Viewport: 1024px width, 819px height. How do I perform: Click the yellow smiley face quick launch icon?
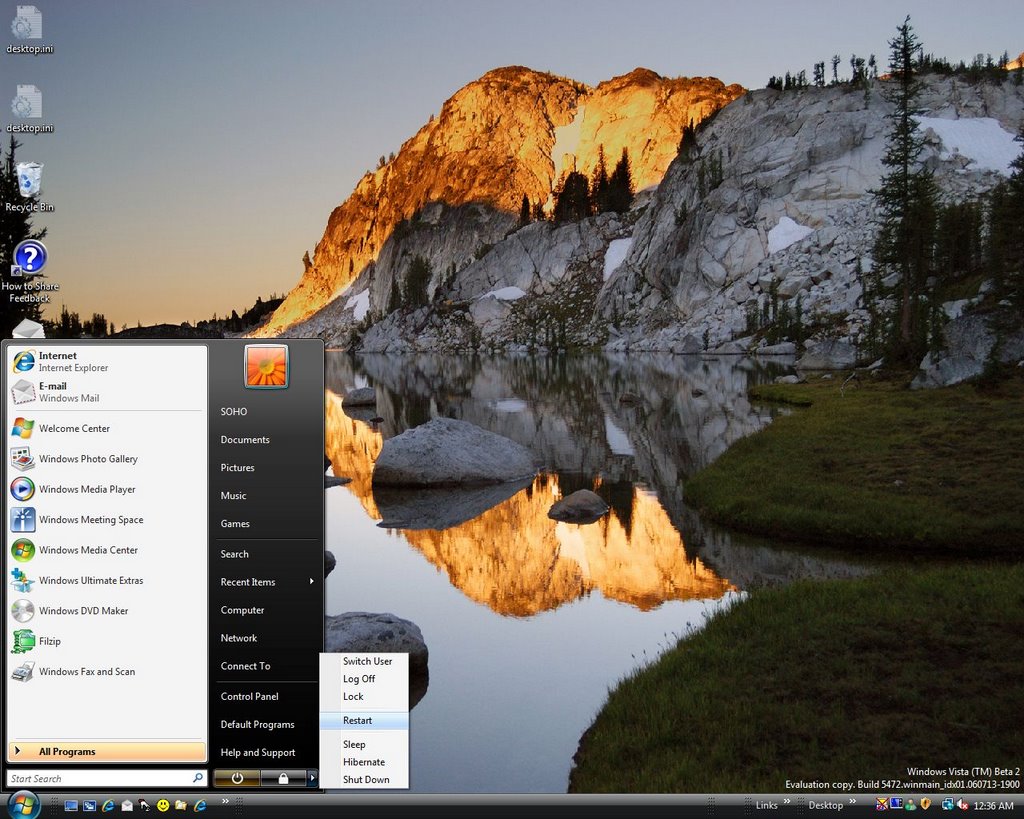coord(163,805)
